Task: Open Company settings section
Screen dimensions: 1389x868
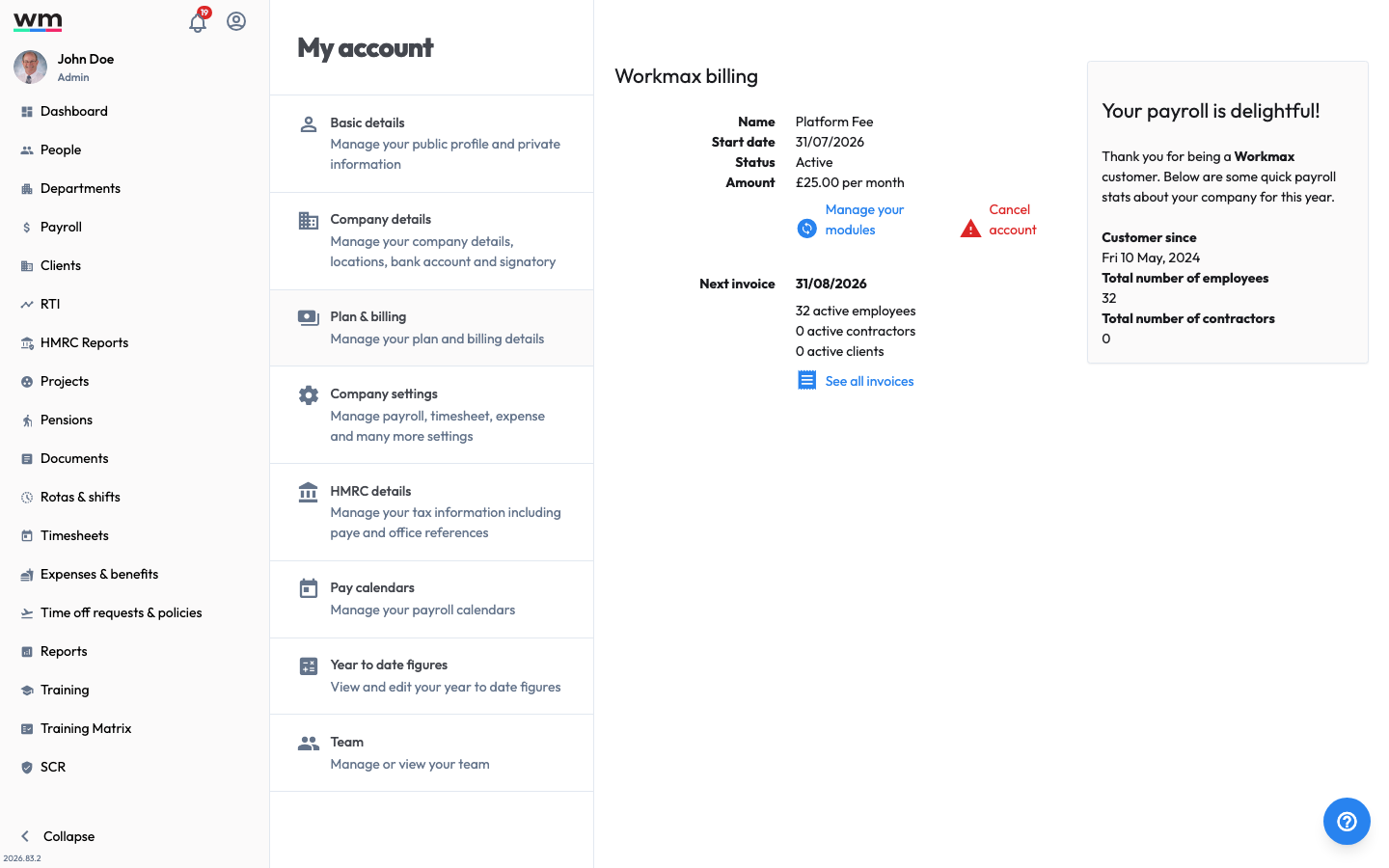Action: tap(431, 415)
